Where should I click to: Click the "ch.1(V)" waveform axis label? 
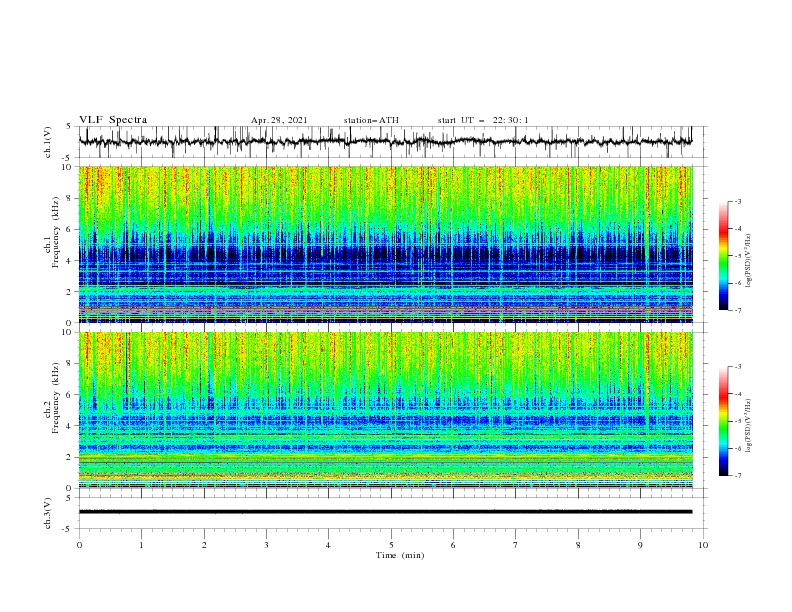(x=48, y=142)
